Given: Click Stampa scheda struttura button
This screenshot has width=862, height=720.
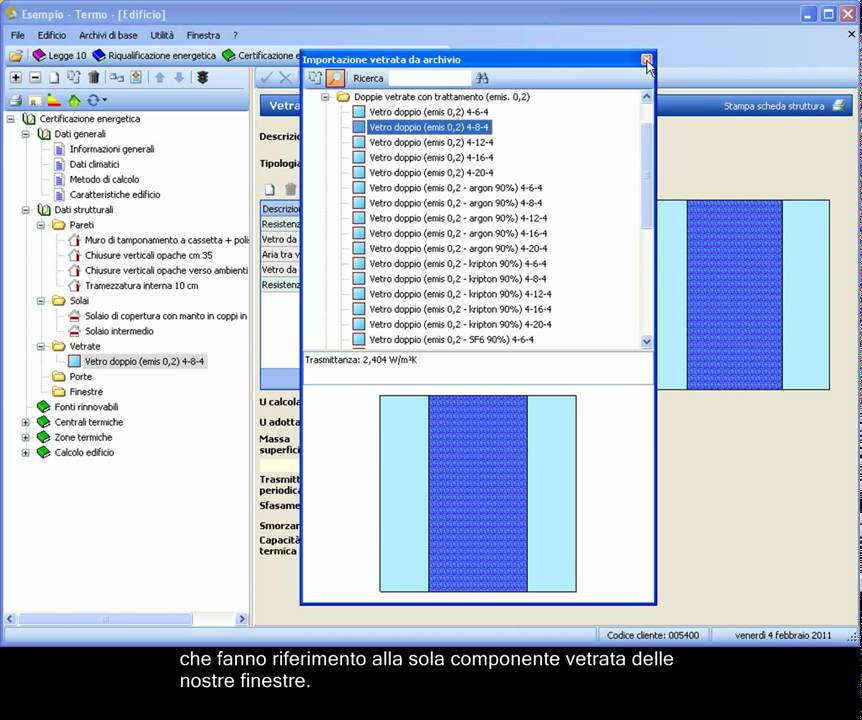Looking at the screenshot, I should 784,106.
